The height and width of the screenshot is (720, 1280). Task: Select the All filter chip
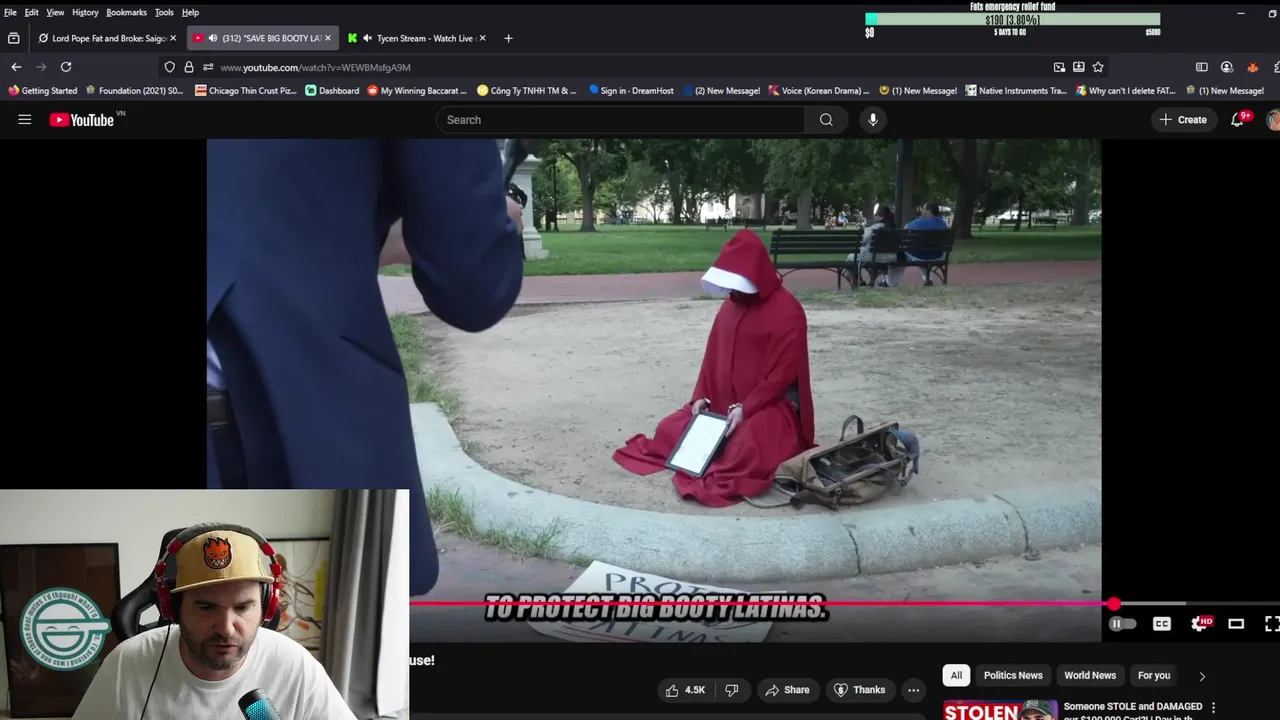(x=956, y=675)
